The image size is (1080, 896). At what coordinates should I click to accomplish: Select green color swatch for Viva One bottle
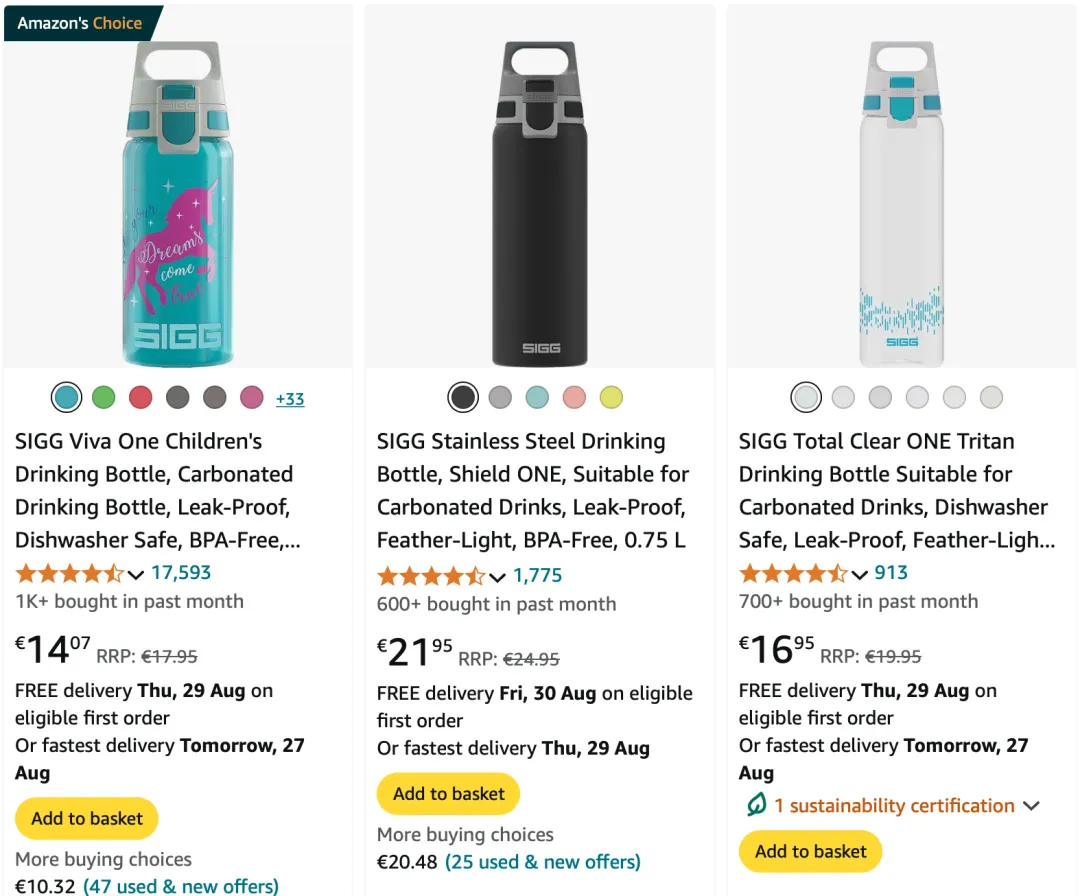point(104,398)
